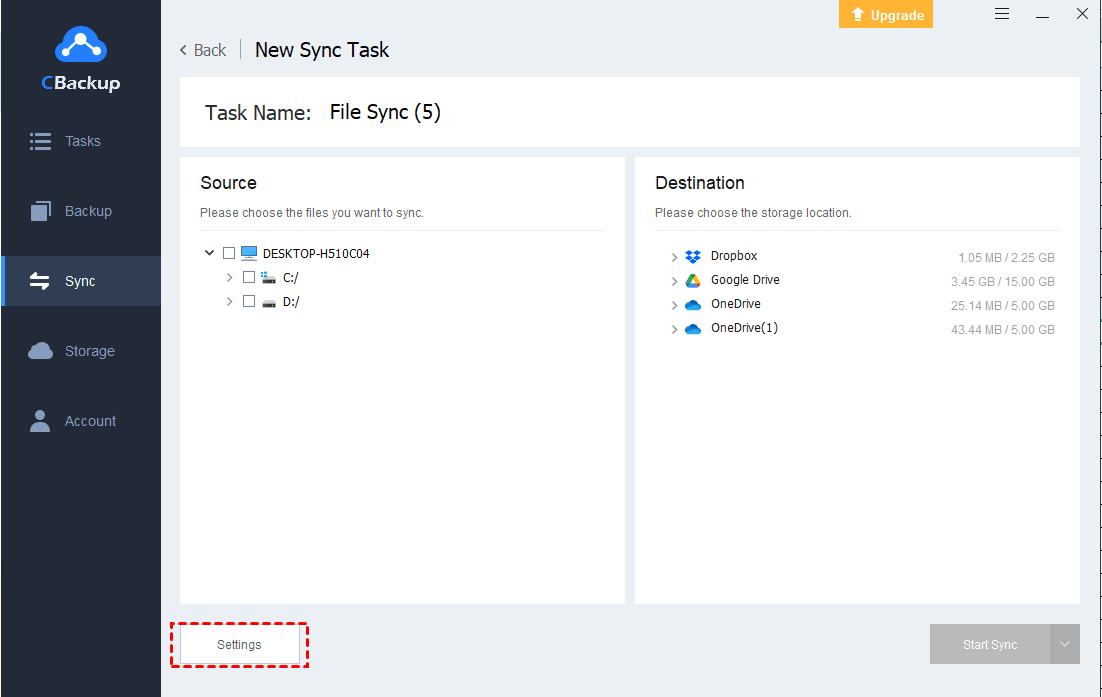Open the Start Sync dropdown arrow
The image size is (1102, 697).
tap(1065, 645)
